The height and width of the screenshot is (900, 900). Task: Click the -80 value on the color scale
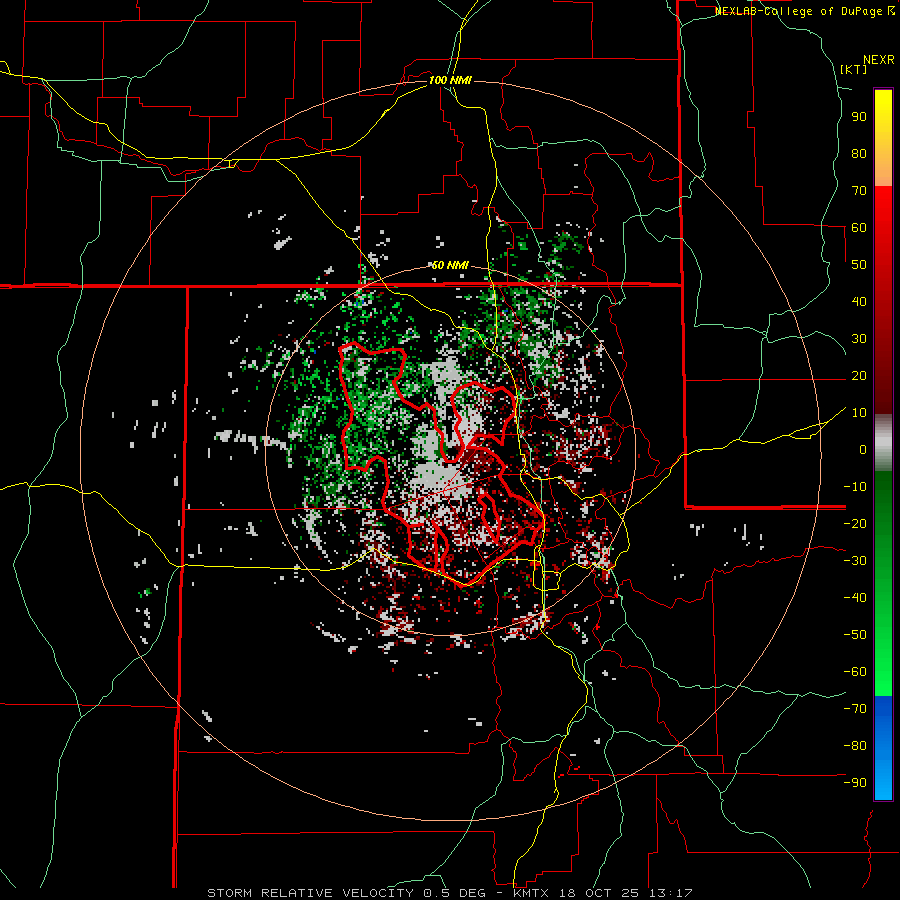click(855, 746)
